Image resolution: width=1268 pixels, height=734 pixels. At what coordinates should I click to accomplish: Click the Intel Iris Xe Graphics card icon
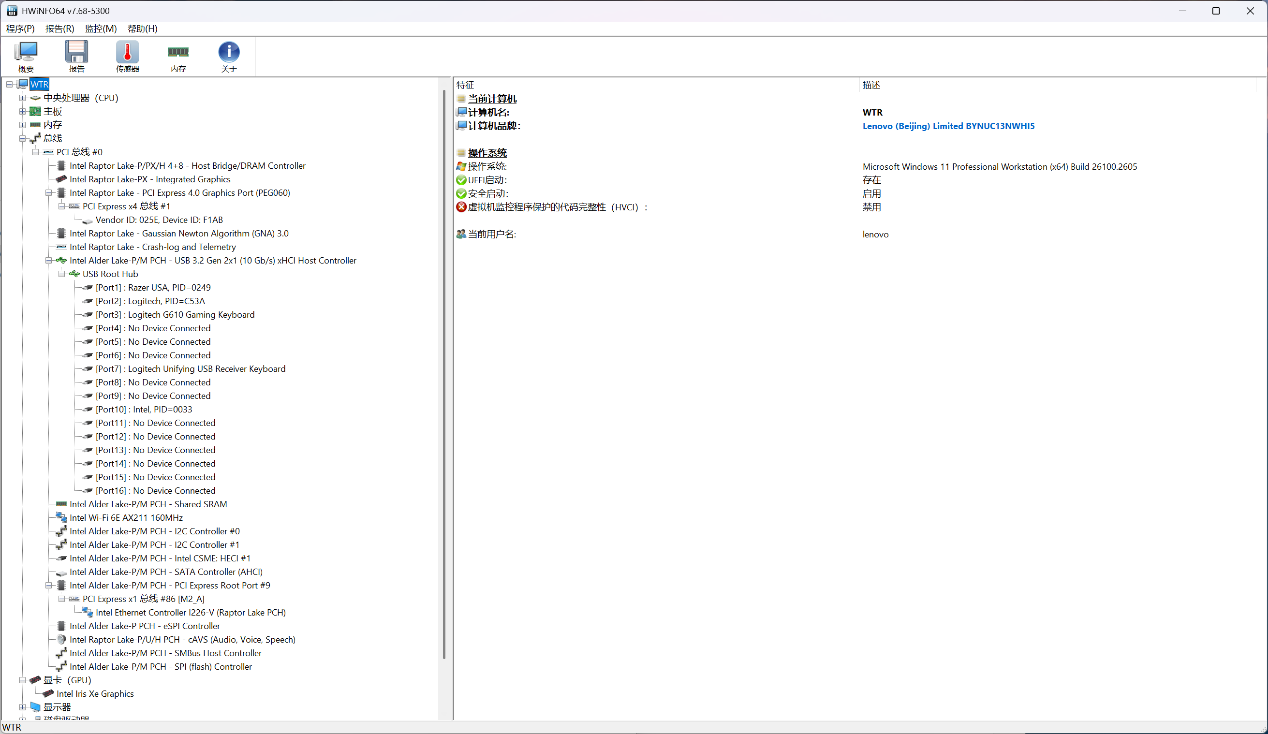[48, 694]
